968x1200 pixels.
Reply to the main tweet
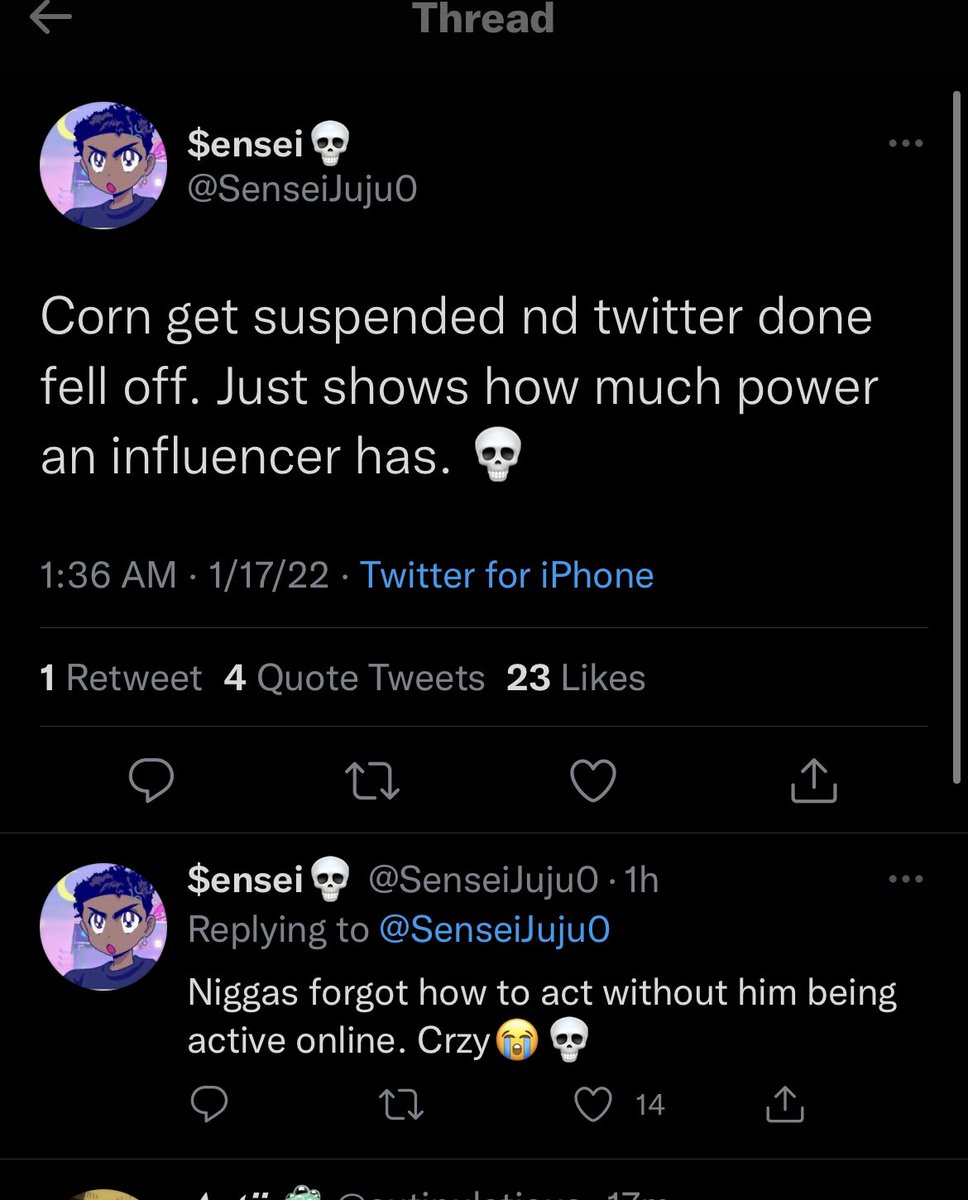152,781
